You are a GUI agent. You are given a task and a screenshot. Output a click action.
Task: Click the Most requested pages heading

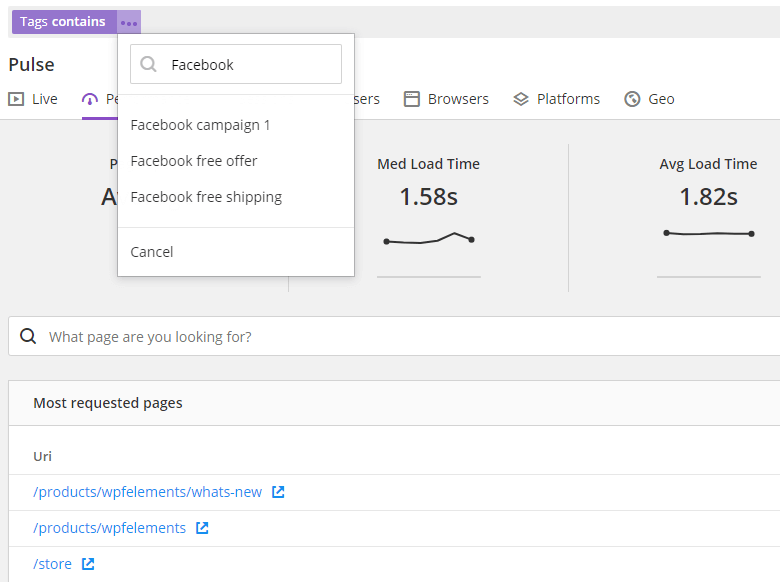pyautogui.click(x=108, y=403)
